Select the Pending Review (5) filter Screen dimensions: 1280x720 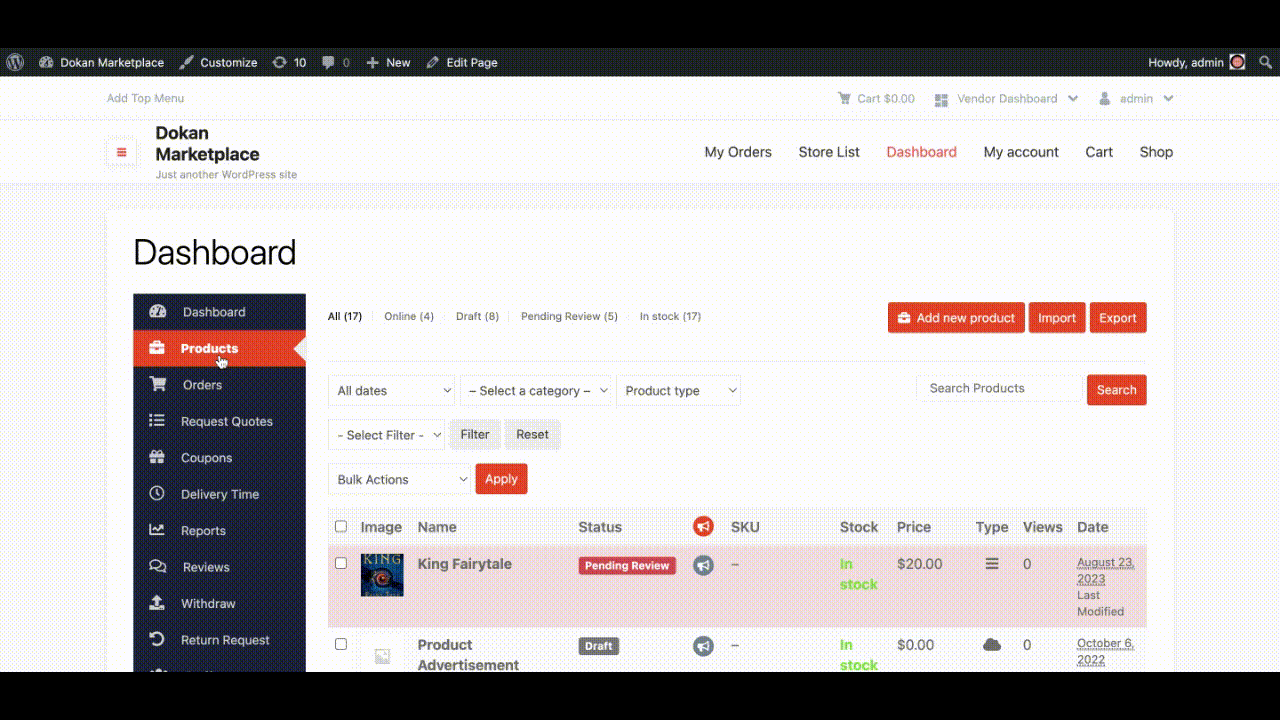click(569, 316)
